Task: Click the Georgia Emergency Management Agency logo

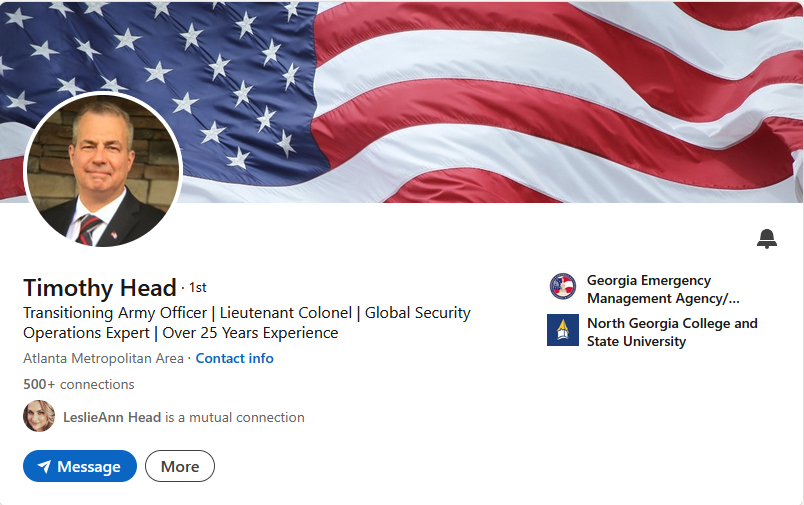Action: tap(563, 287)
